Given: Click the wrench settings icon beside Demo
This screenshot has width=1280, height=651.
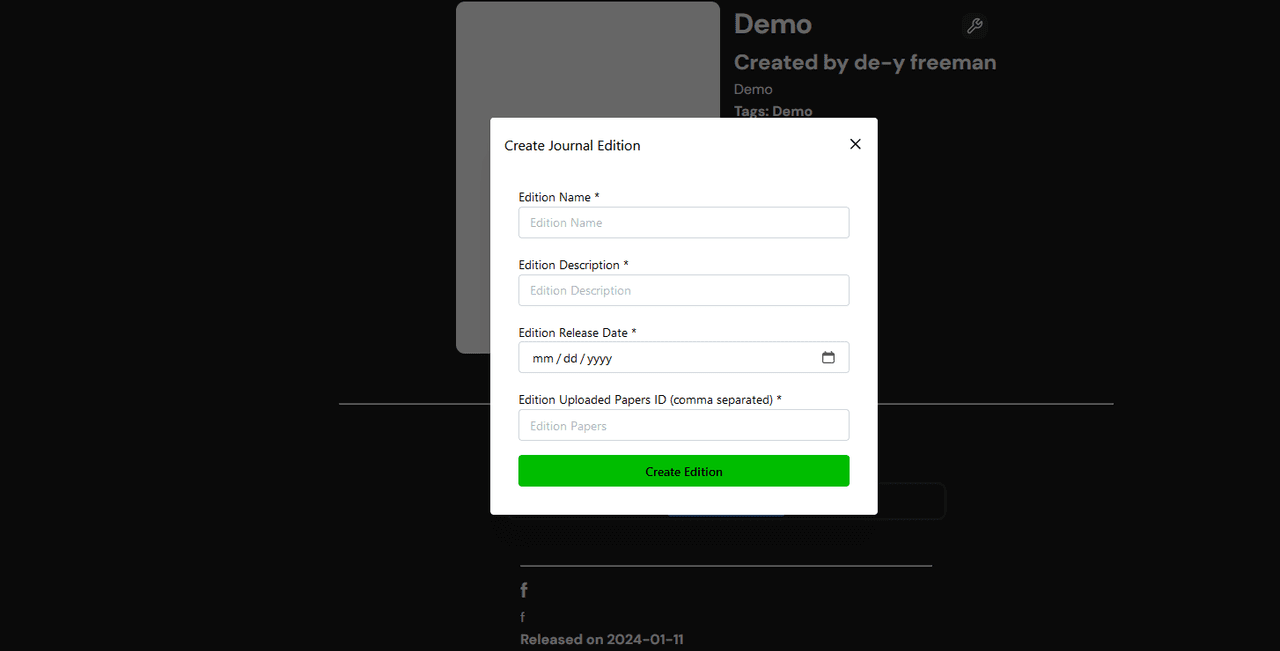Looking at the screenshot, I should [x=974, y=26].
